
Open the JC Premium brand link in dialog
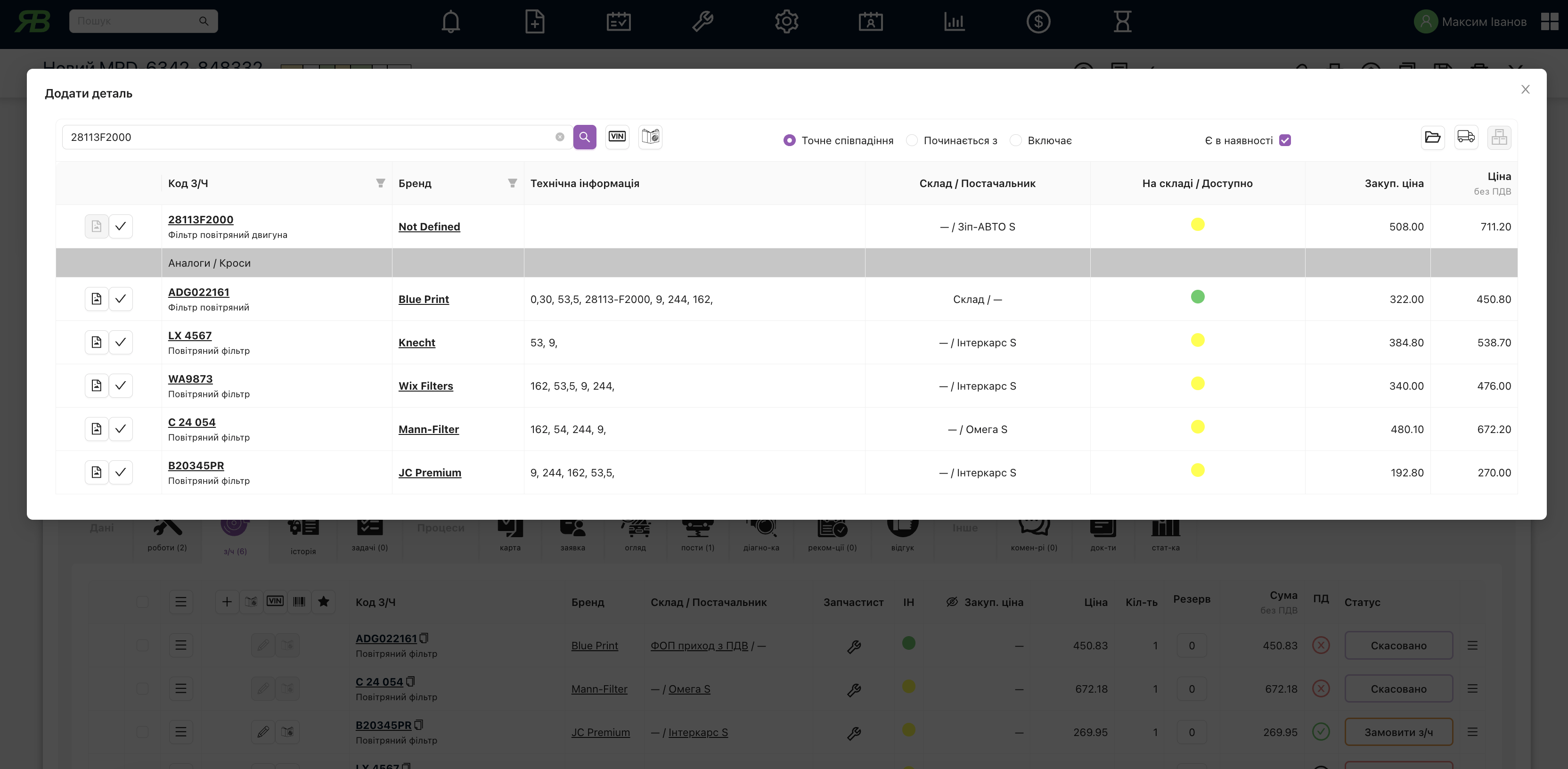point(430,473)
